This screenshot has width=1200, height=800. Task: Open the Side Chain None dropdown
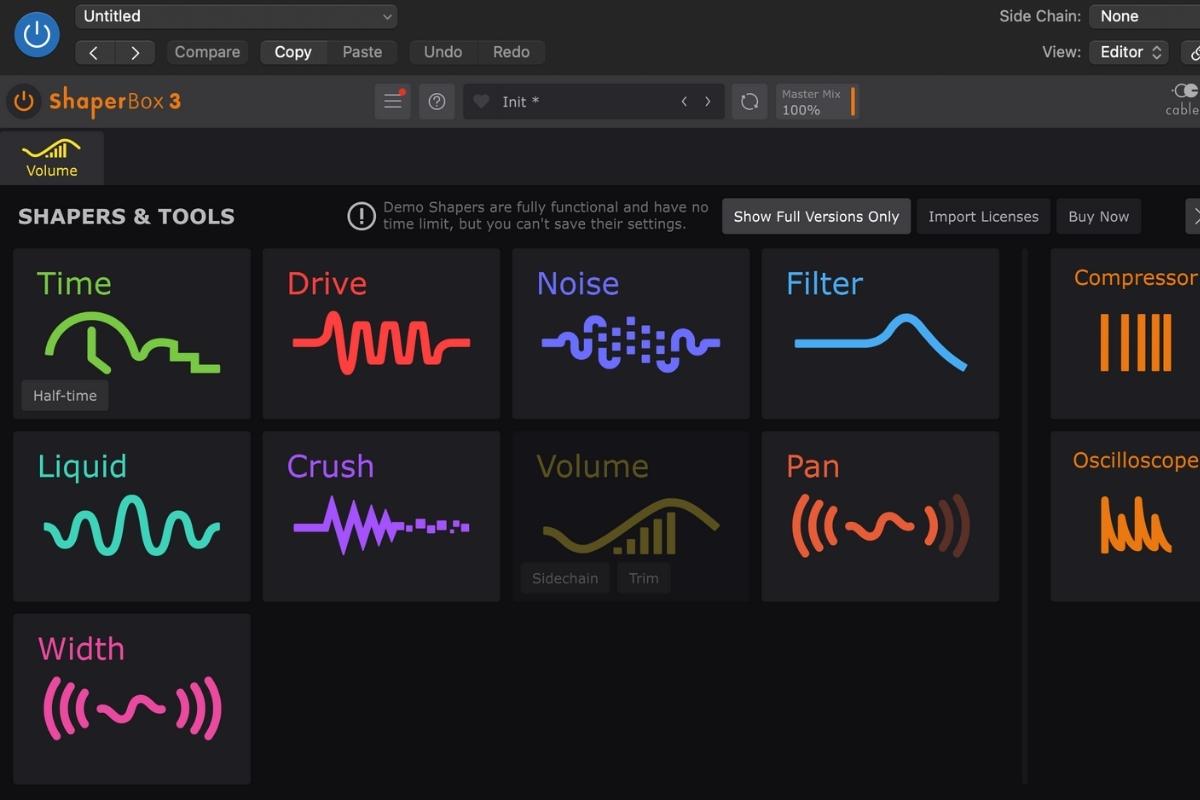(x=1144, y=16)
